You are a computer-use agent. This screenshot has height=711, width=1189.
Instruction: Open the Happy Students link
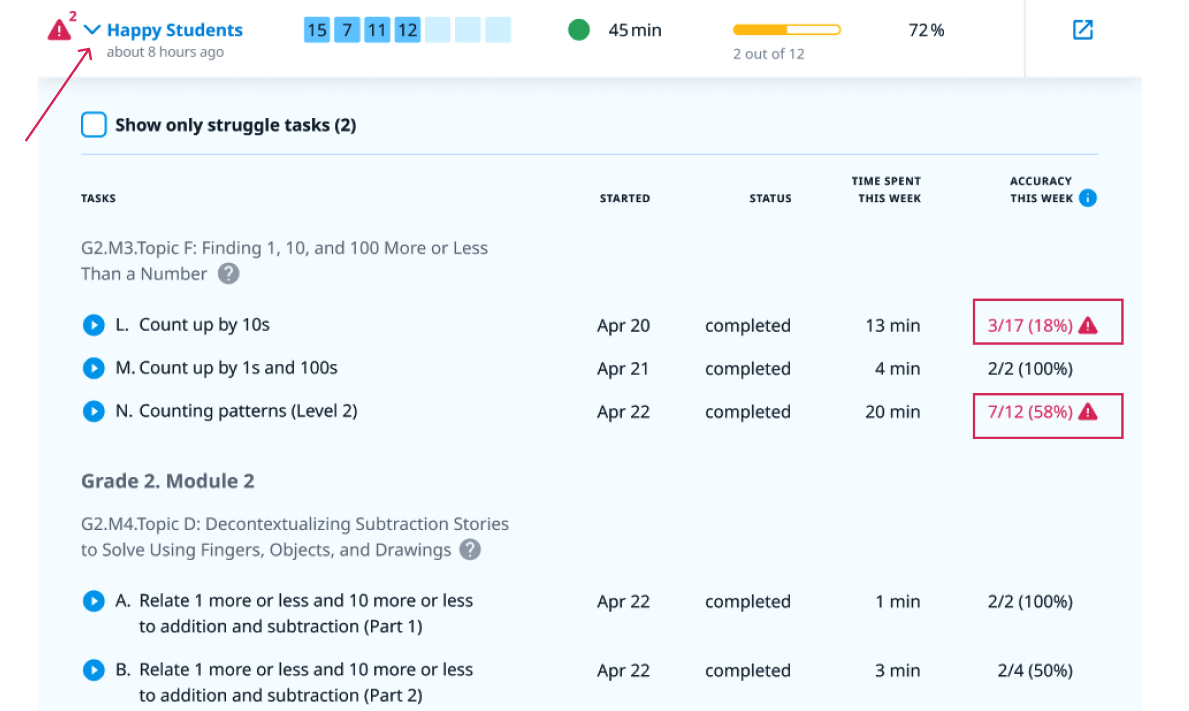pyautogui.click(x=174, y=30)
